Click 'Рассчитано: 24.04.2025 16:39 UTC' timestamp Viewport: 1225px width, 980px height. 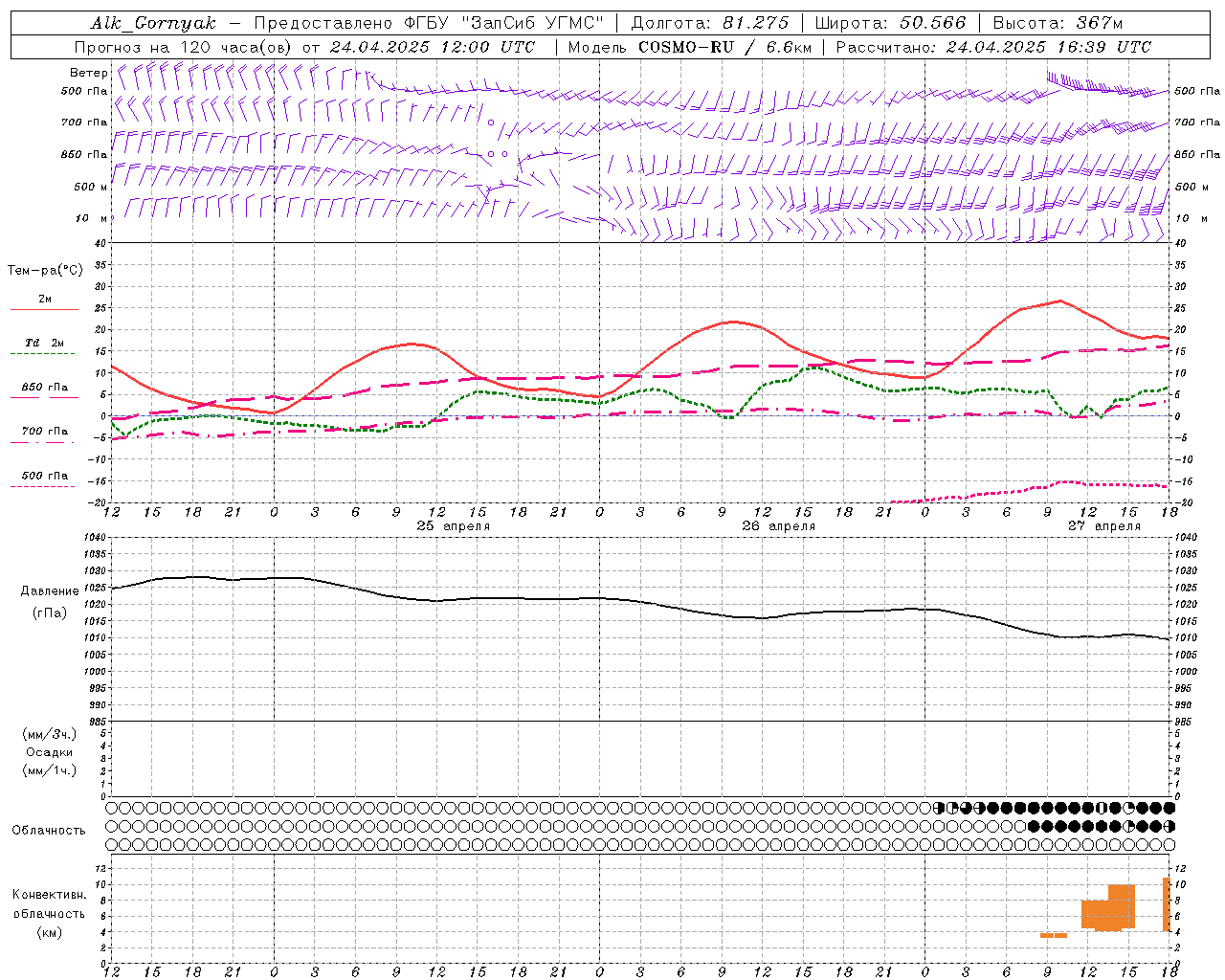pyautogui.click(x=993, y=47)
